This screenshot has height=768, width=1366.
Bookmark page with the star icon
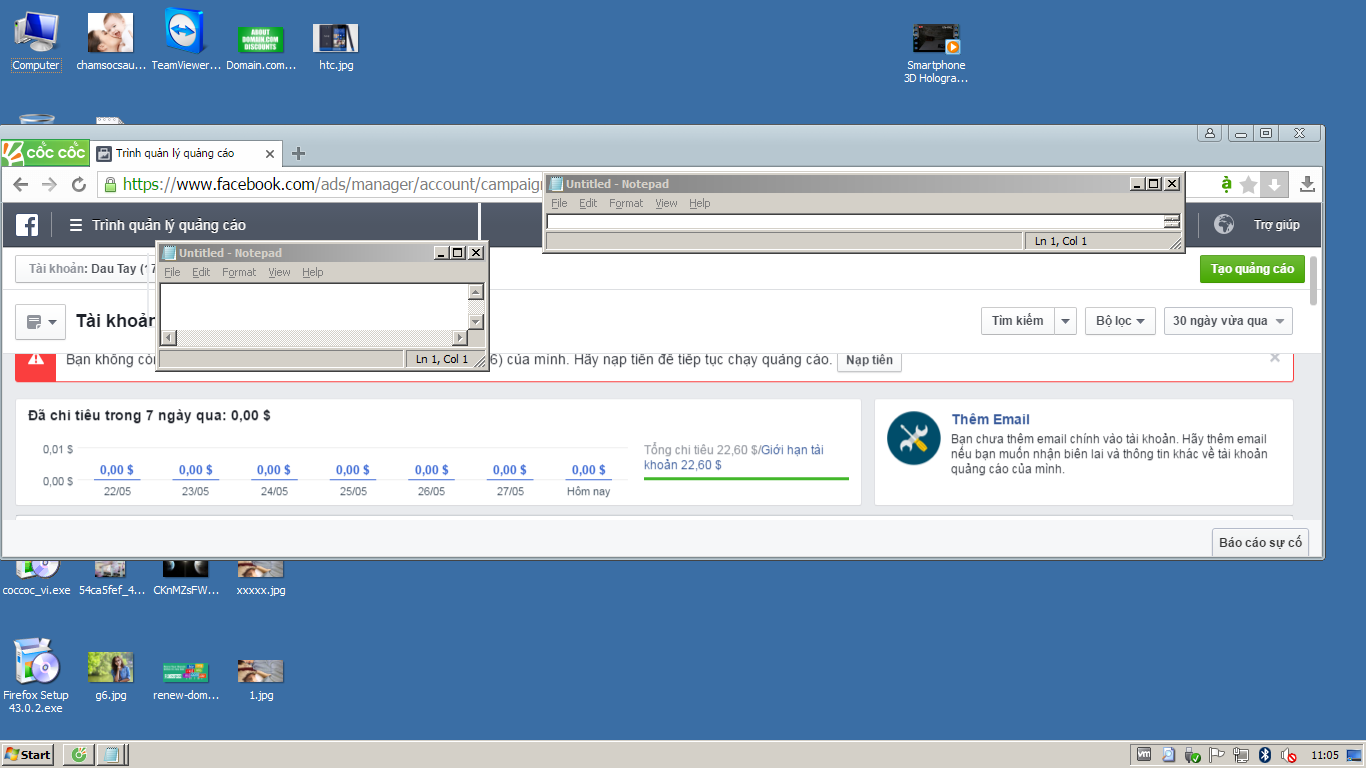coord(1248,184)
